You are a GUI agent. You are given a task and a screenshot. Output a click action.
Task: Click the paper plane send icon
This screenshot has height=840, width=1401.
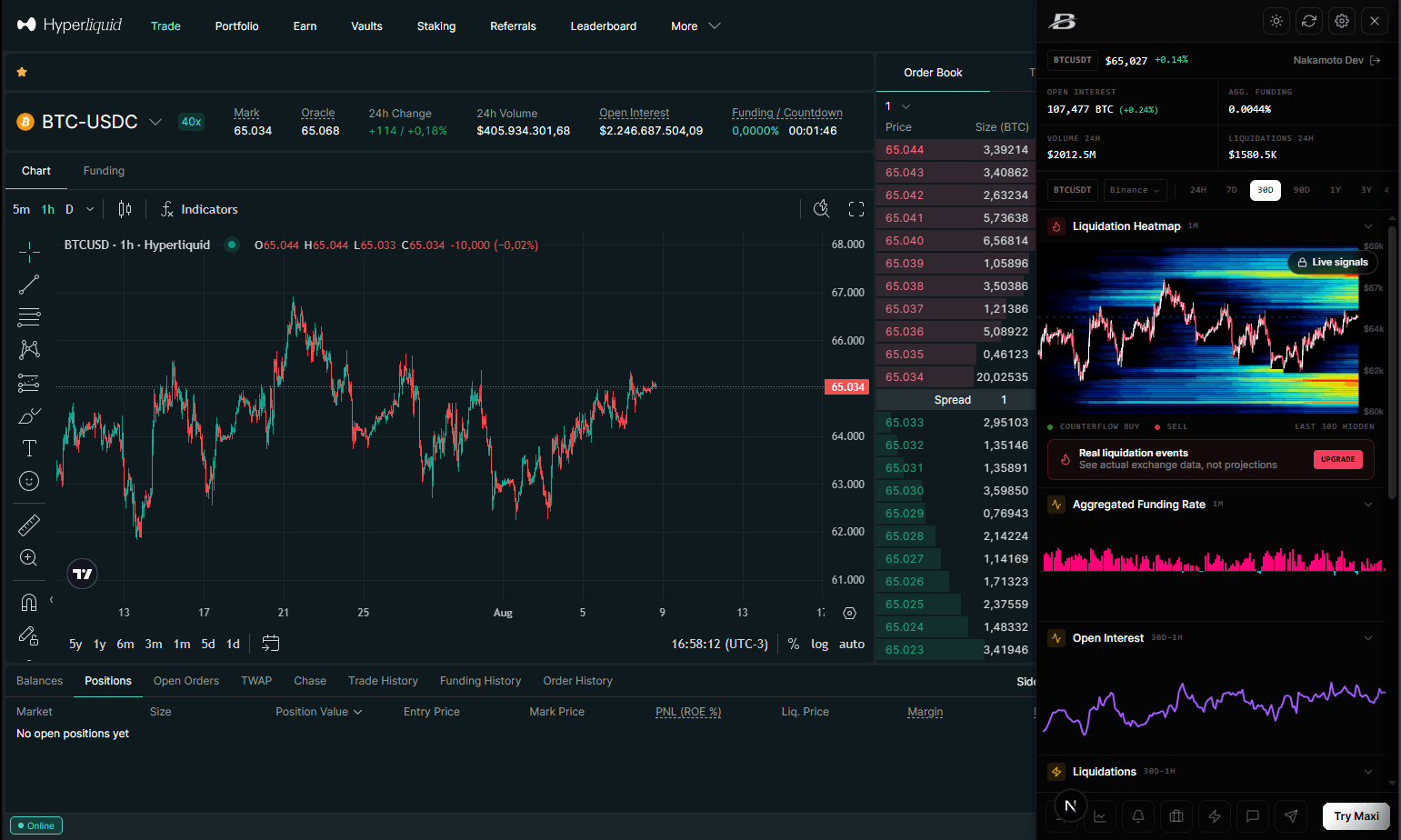[x=1291, y=816]
